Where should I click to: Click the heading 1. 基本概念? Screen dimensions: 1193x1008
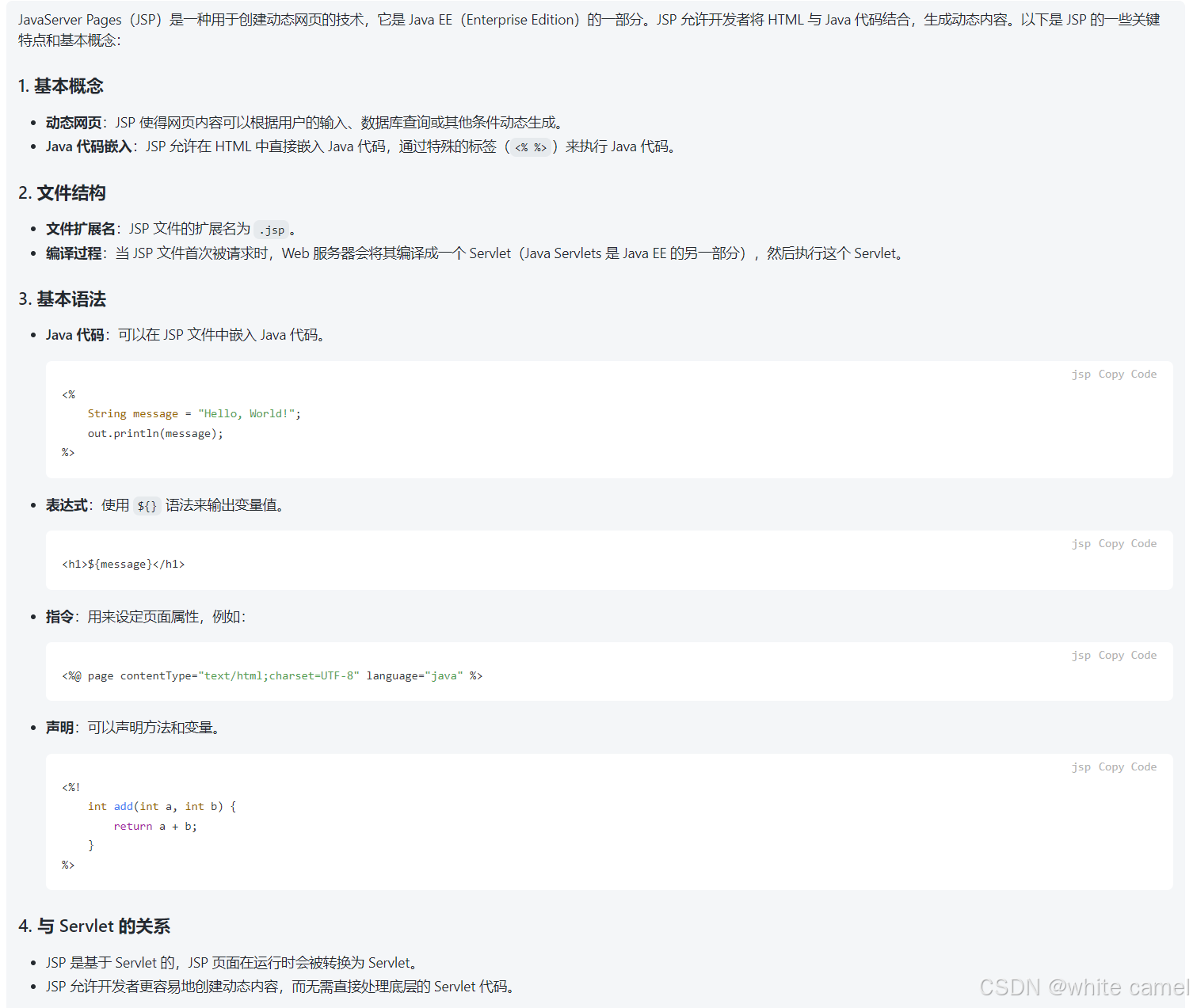pos(60,86)
